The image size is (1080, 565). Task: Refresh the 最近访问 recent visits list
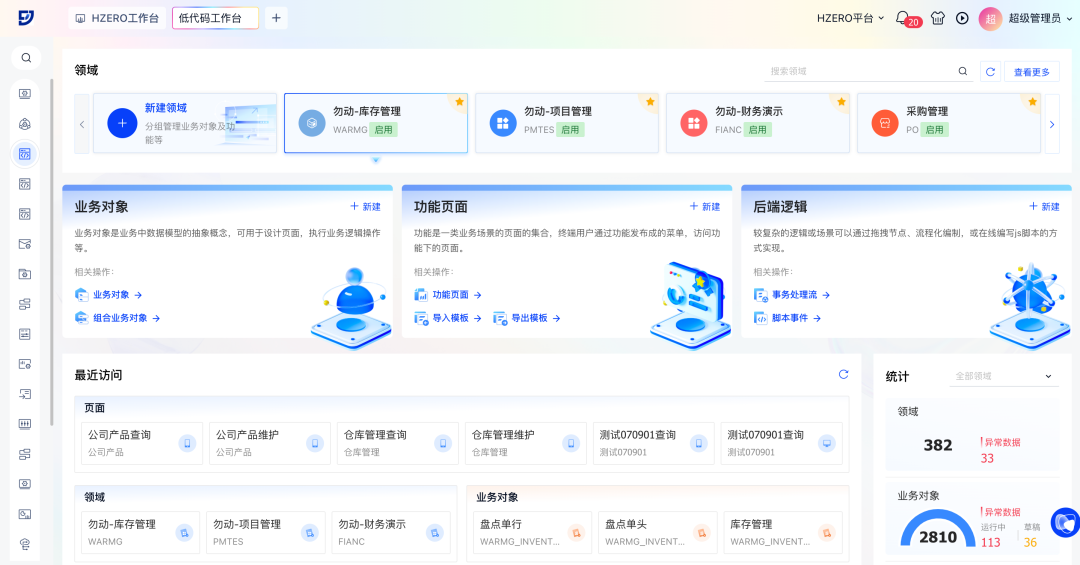pyautogui.click(x=843, y=374)
